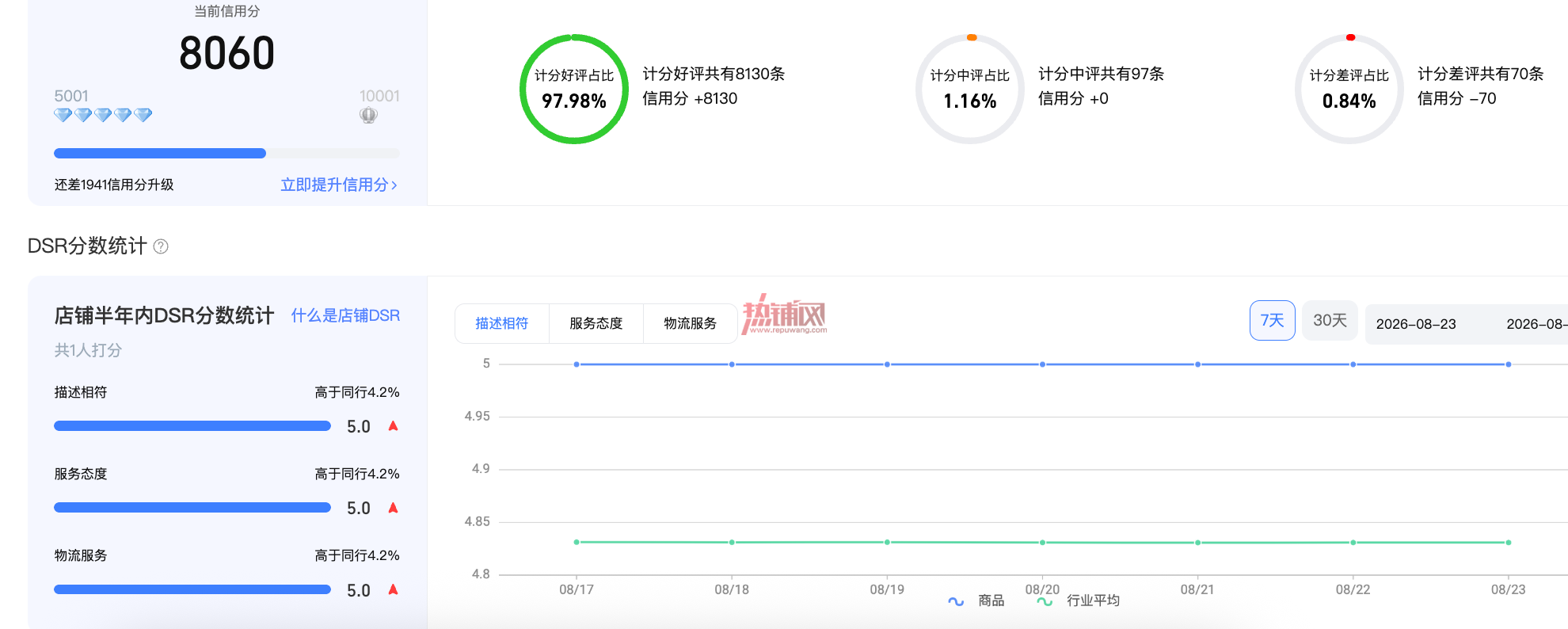Image resolution: width=1568 pixels, height=629 pixels.
Task: Select the 30天 time range
Action: (1330, 320)
